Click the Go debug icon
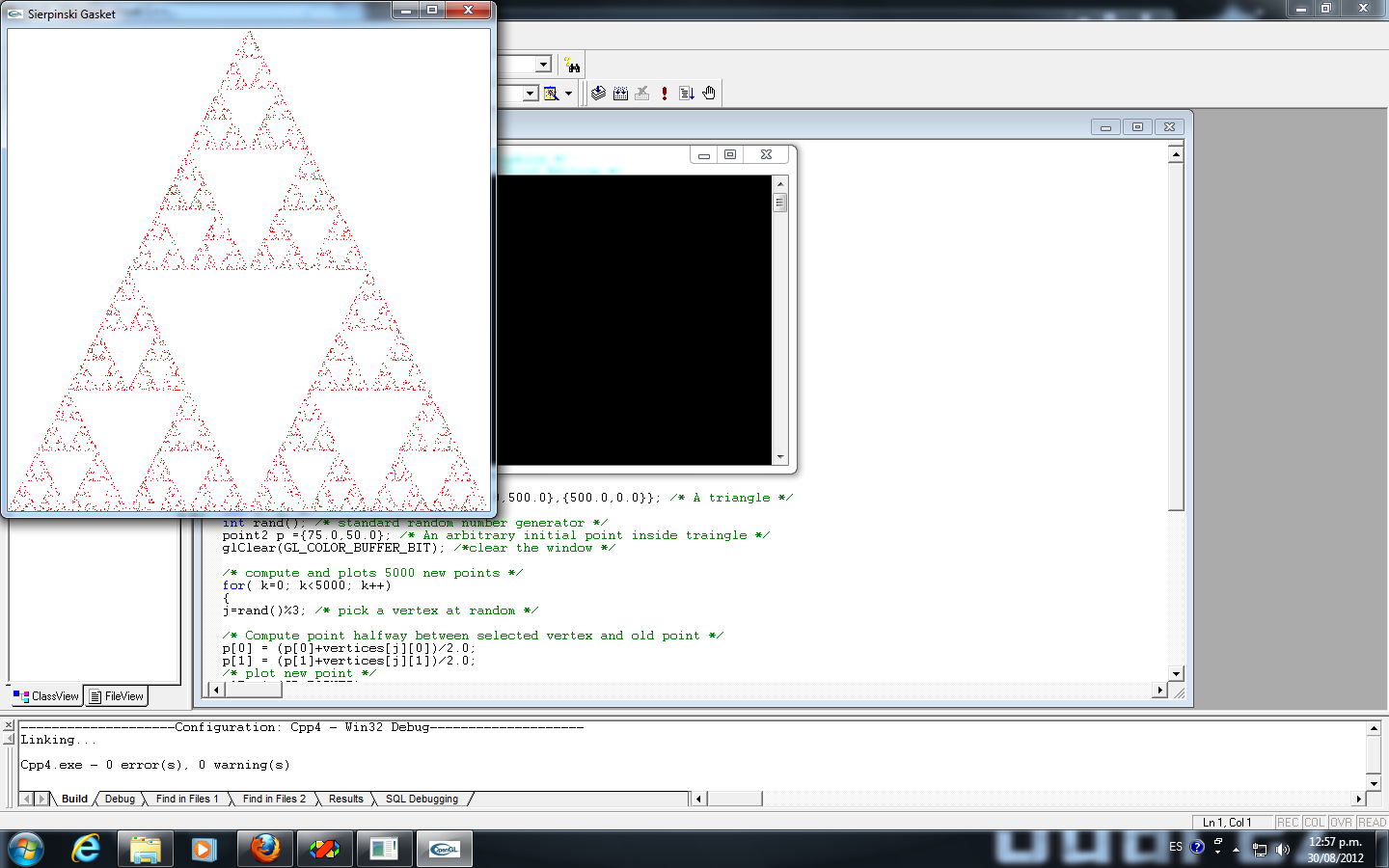 687,94
